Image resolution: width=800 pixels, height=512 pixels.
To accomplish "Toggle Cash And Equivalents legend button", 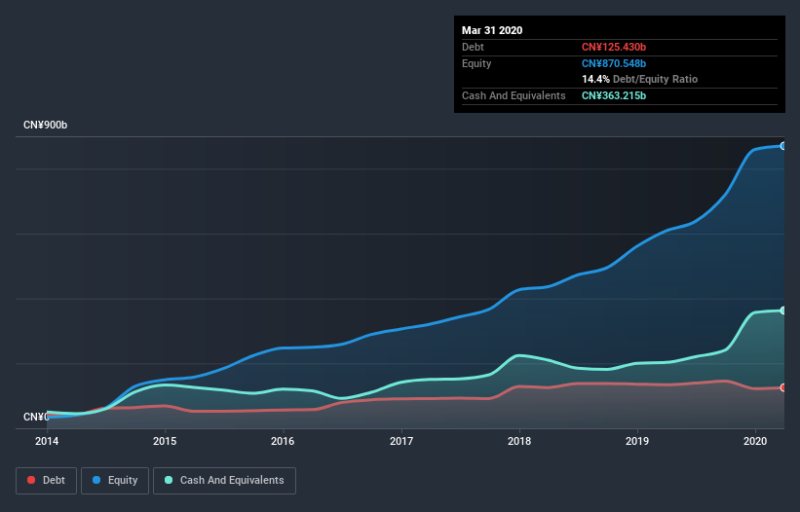I will pos(224,480).
